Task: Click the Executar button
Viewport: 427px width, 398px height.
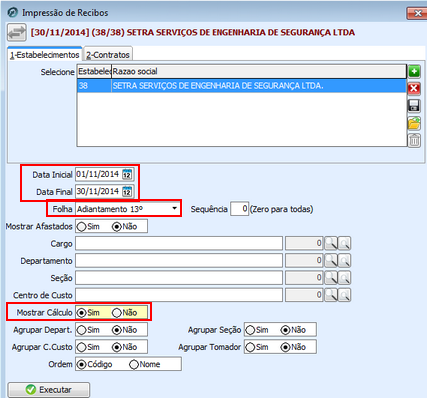Action: [x=49, y=389]
